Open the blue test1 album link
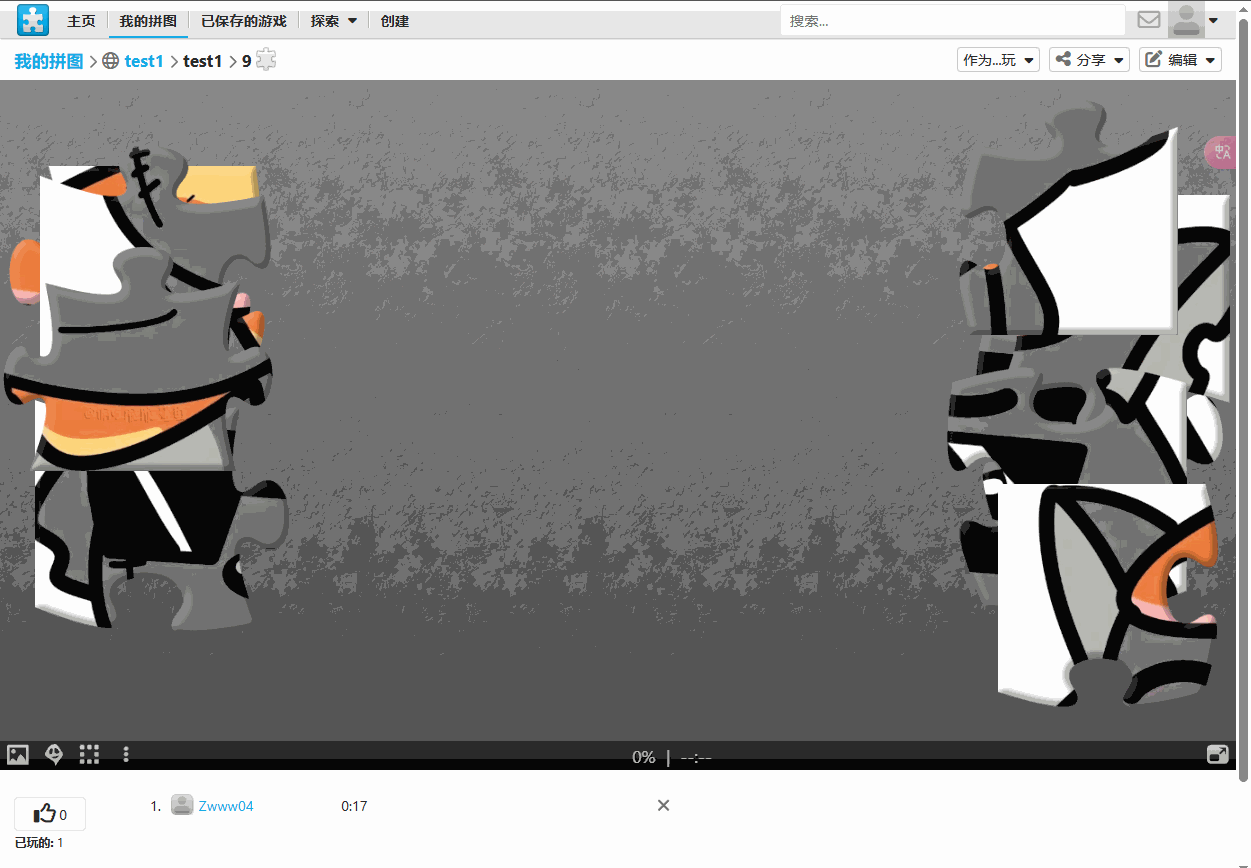This screenshot has height=868, width=1251. [x=144, y=61]
